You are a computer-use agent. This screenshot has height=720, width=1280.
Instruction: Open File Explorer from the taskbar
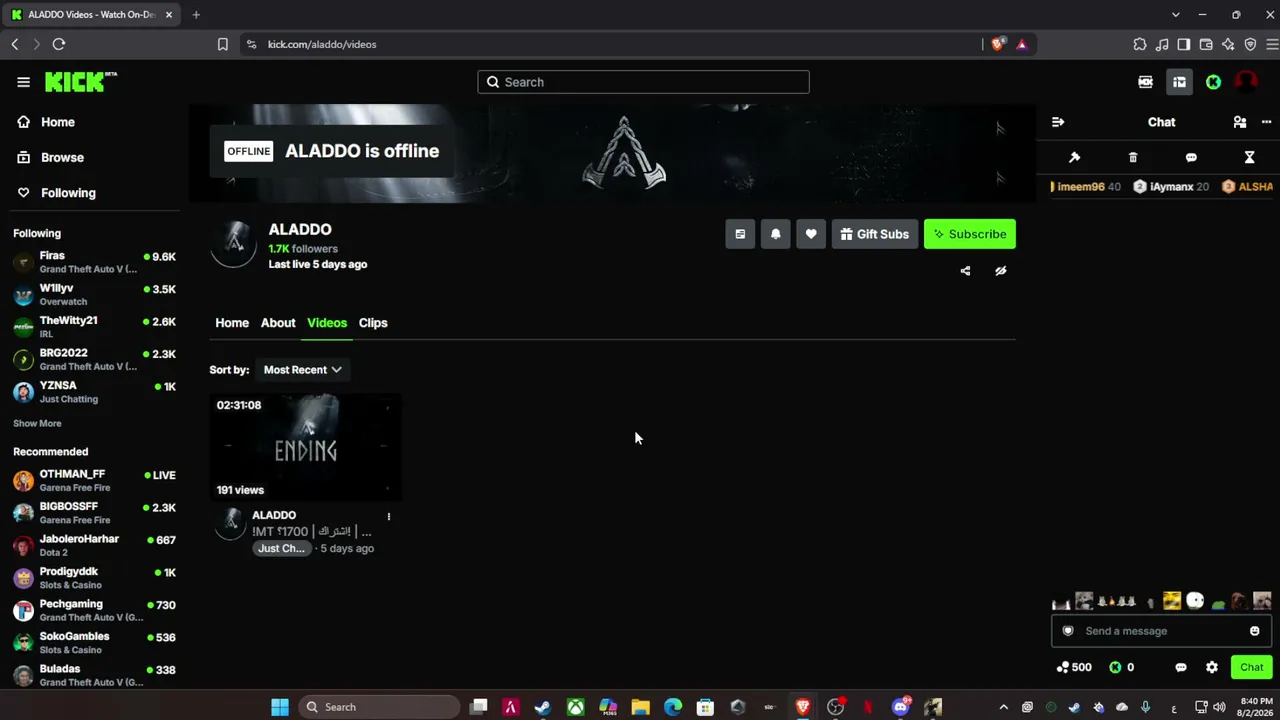click(x=640, y=707)
